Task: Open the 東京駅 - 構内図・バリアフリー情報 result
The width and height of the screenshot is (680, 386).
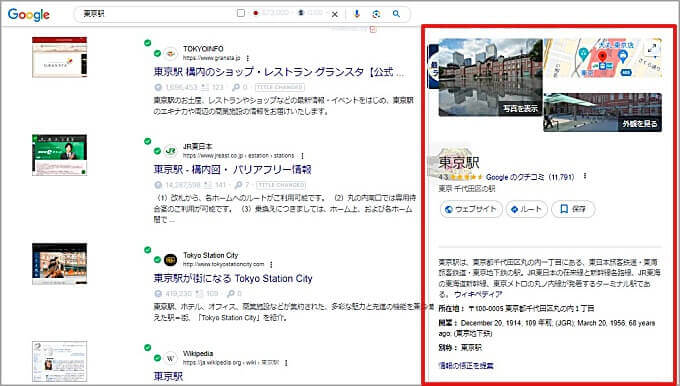Action: (232, 170)
